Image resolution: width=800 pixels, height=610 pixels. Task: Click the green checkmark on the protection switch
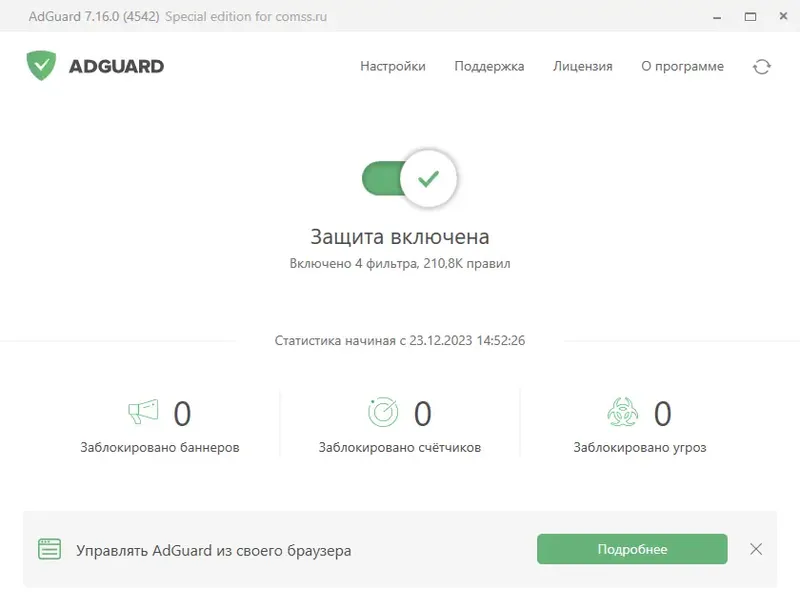(428, 178)
